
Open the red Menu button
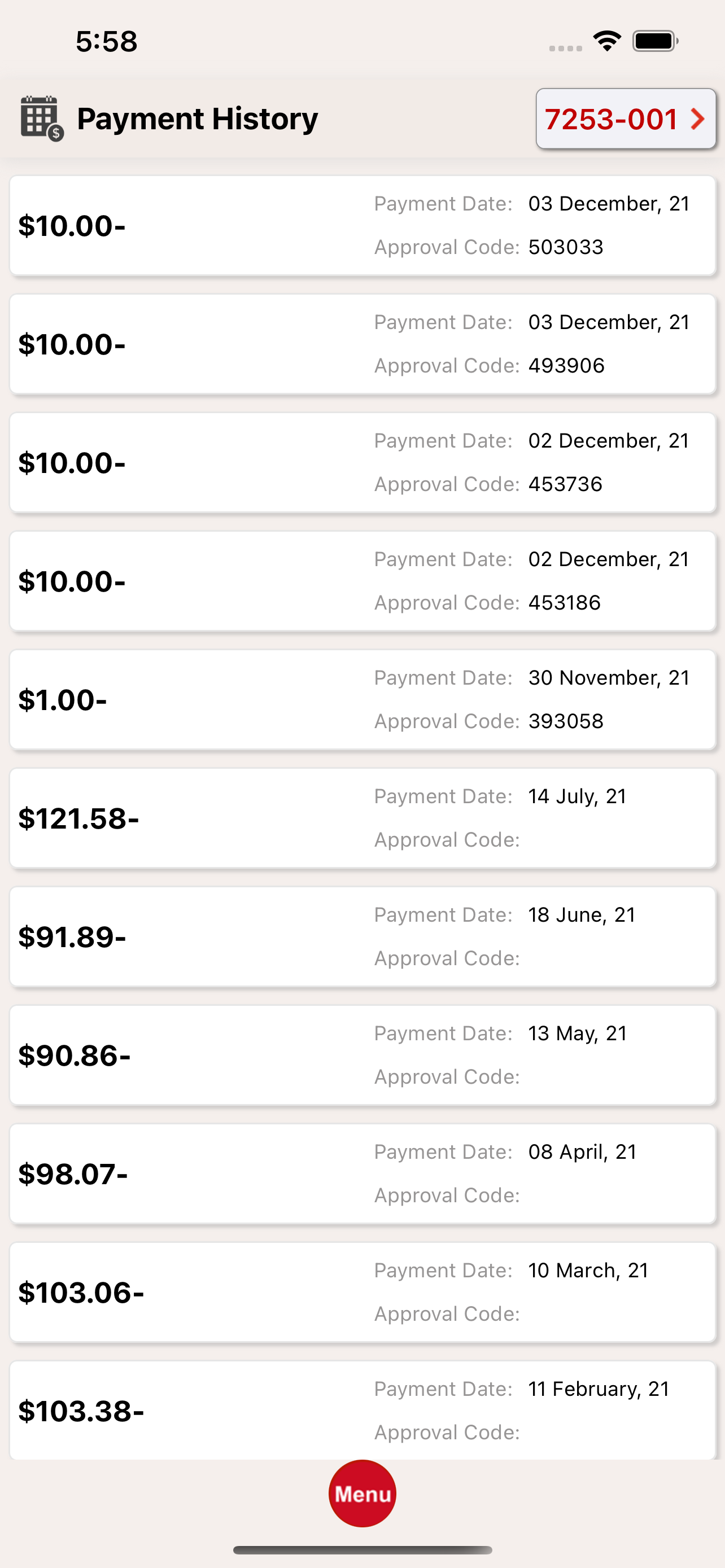click(362, 1493)
